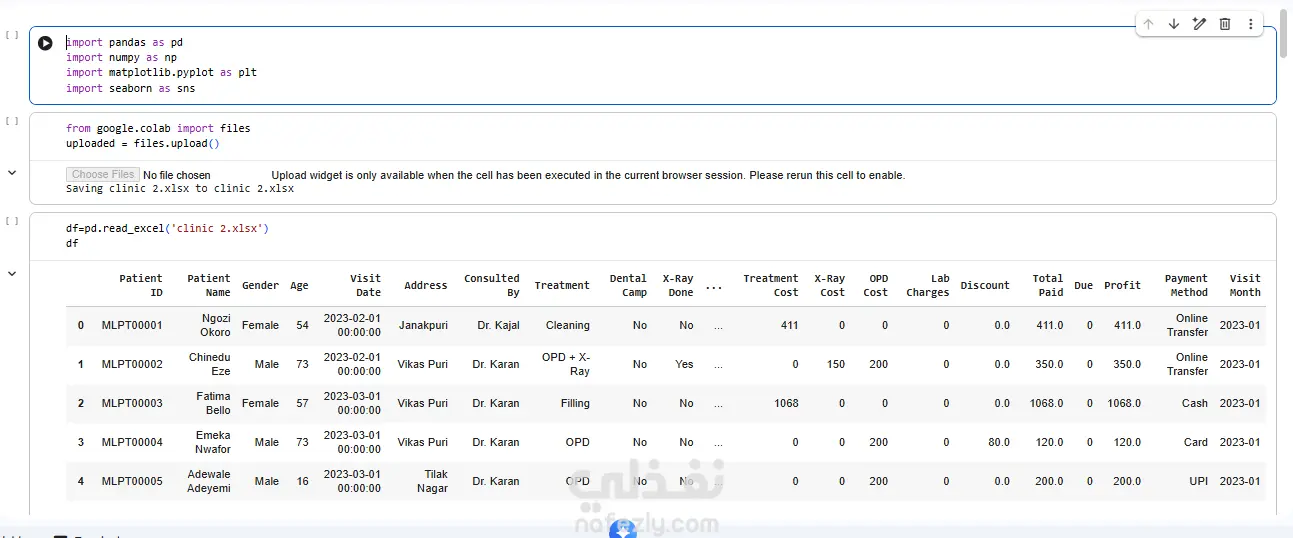The height and width of the screenshot is (538, 1293).
Task: Select the MLPT00004 patient ID cell
Action: 132,442
